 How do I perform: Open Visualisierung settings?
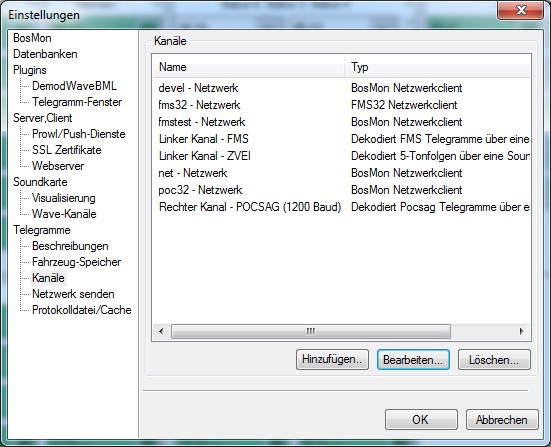64,198
